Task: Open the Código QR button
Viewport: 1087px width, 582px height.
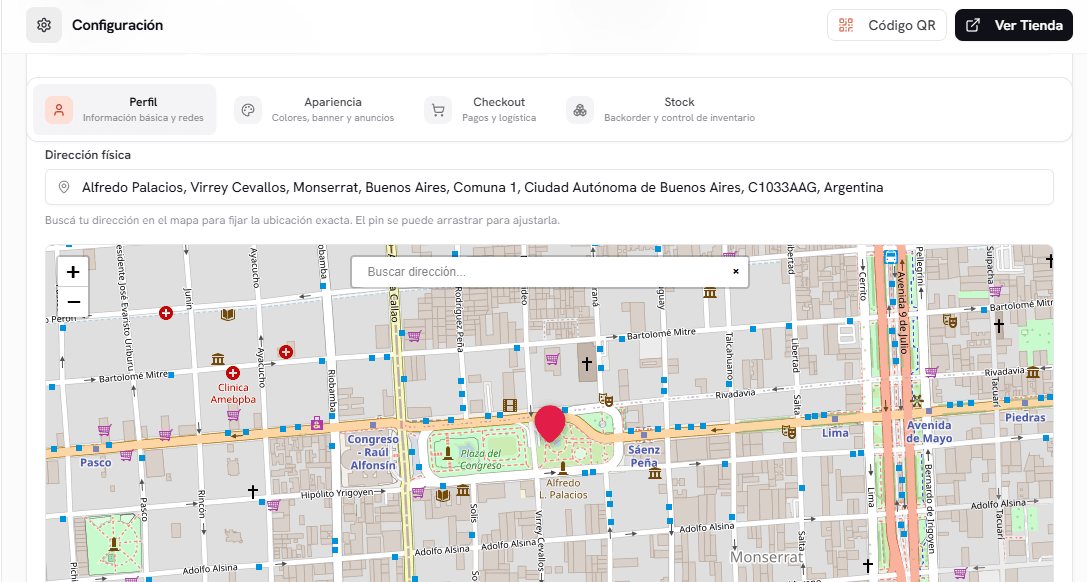Action: coord(887,25)
